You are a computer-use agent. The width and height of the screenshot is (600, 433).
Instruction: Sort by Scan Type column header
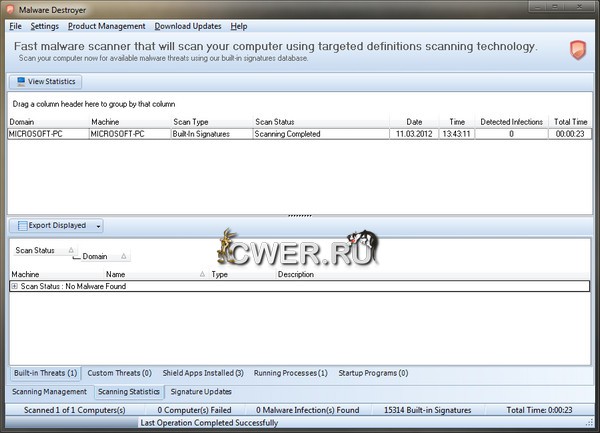coord(212,122)
